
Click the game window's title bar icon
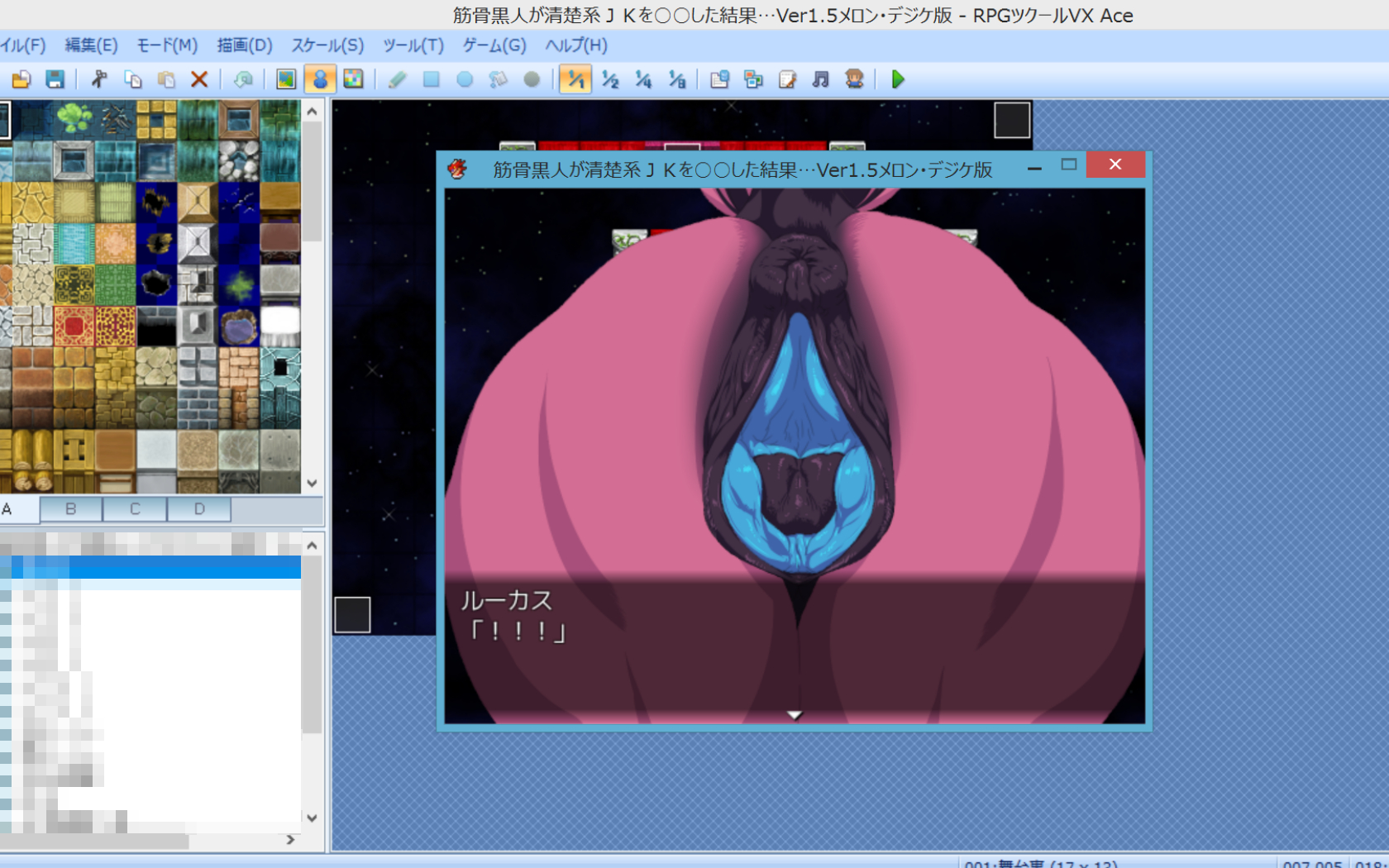tap(458, 169)
